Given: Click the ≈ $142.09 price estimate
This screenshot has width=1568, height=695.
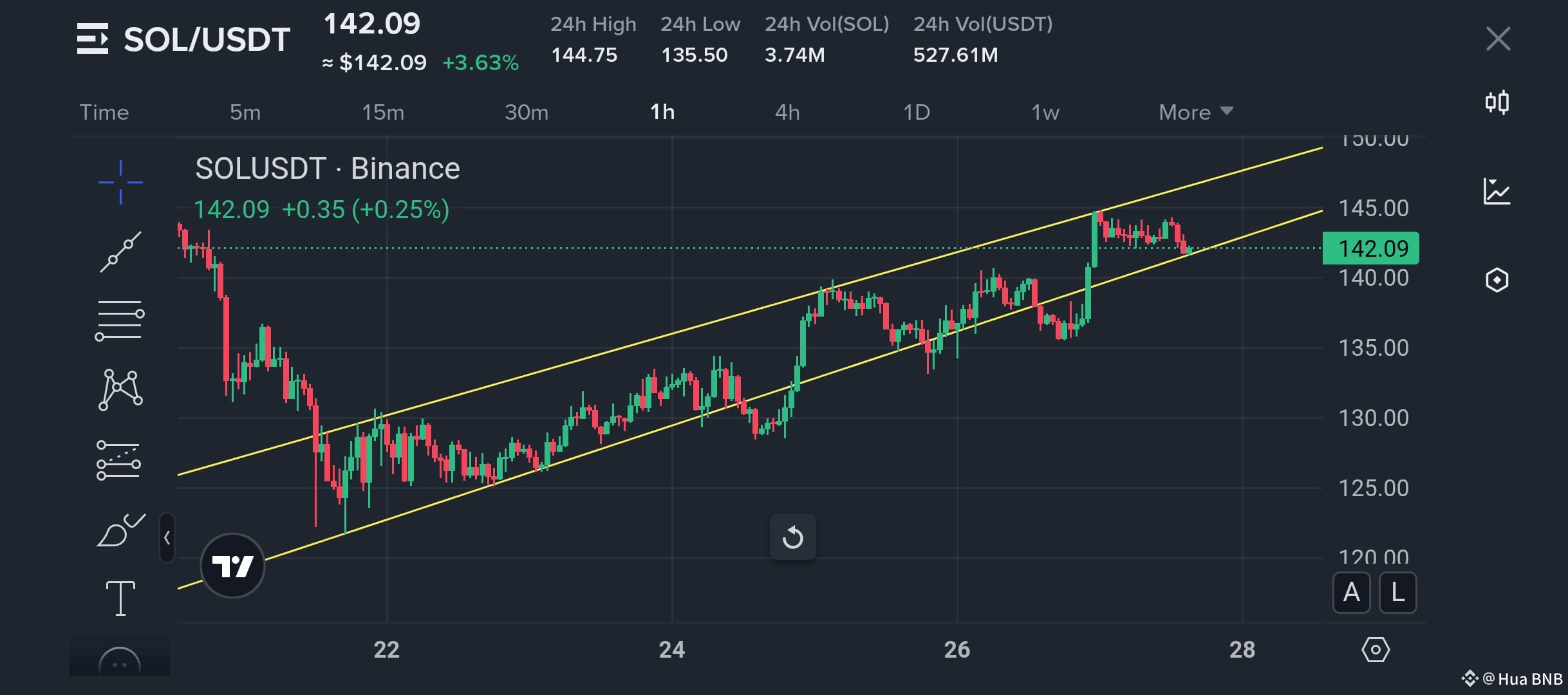Looking at the screenshot, I should tap(374, 62).
